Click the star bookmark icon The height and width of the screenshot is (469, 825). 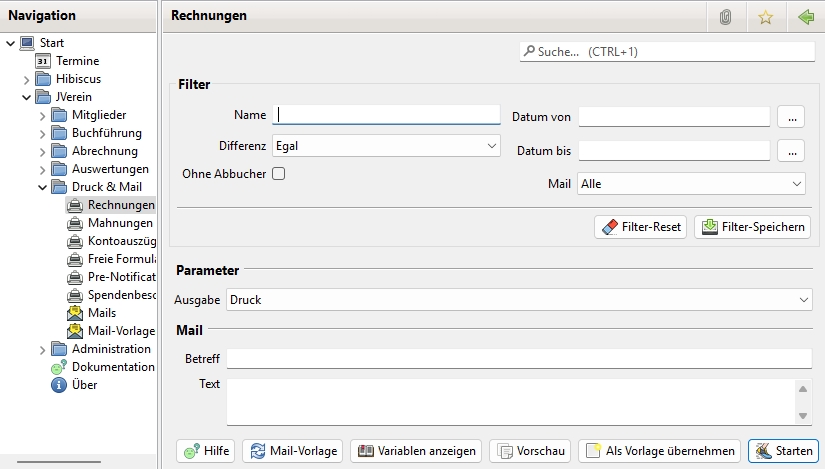(x=766, y=17)
